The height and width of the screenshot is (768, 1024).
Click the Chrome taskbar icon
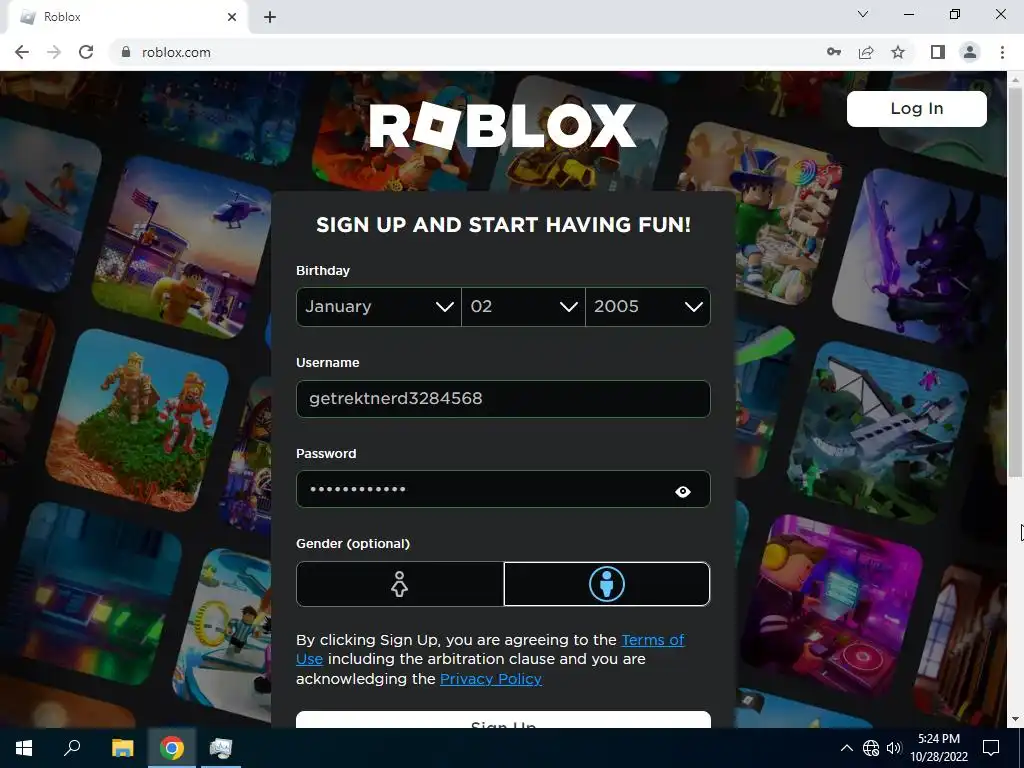coord(172,748)
